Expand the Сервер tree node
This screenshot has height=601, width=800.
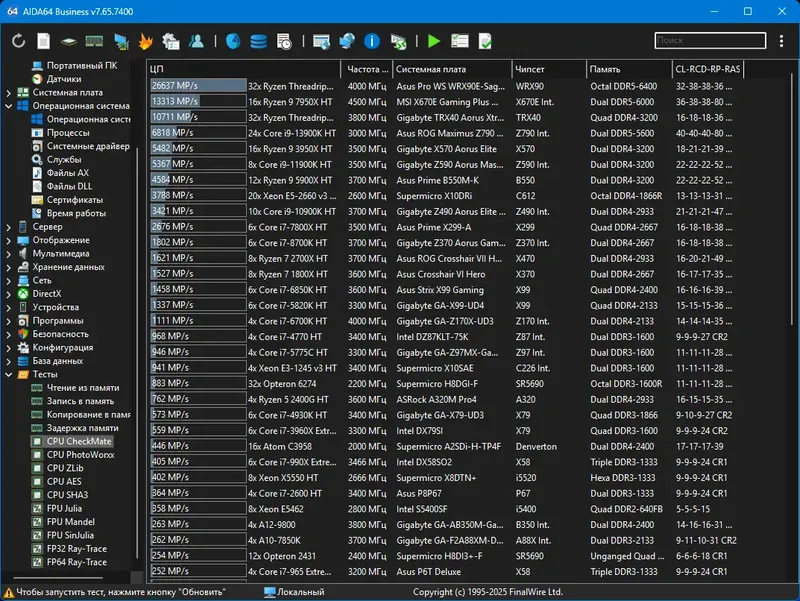coord(8,227)
